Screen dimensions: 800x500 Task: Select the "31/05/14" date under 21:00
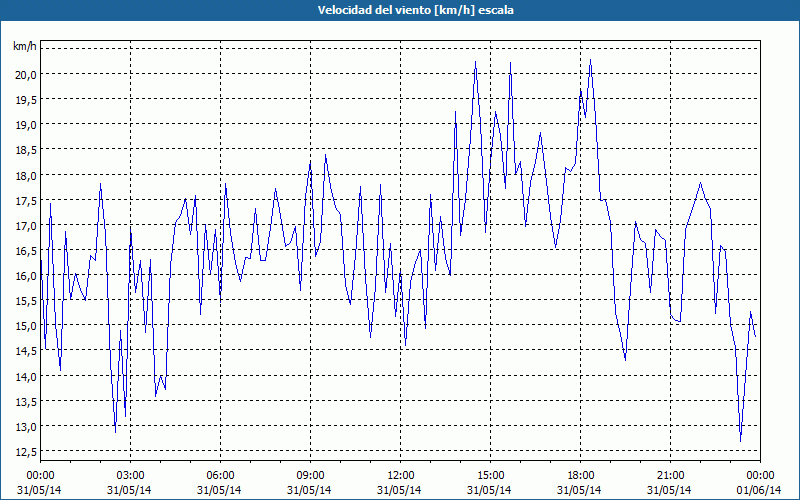(669, 490)
